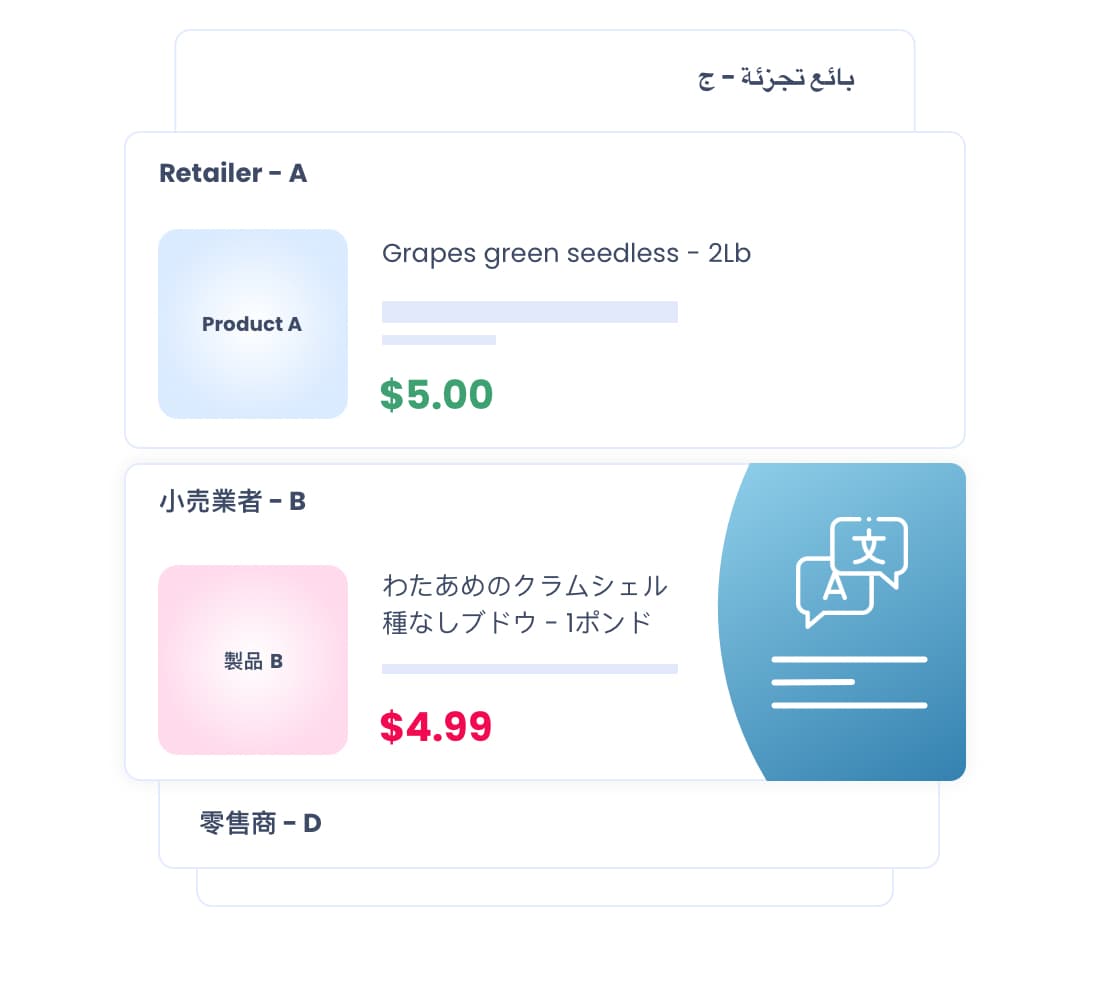Viewport: 1118px width, 988px height.
Task: Click the red $4.99 price
Action: click(435, 727)
